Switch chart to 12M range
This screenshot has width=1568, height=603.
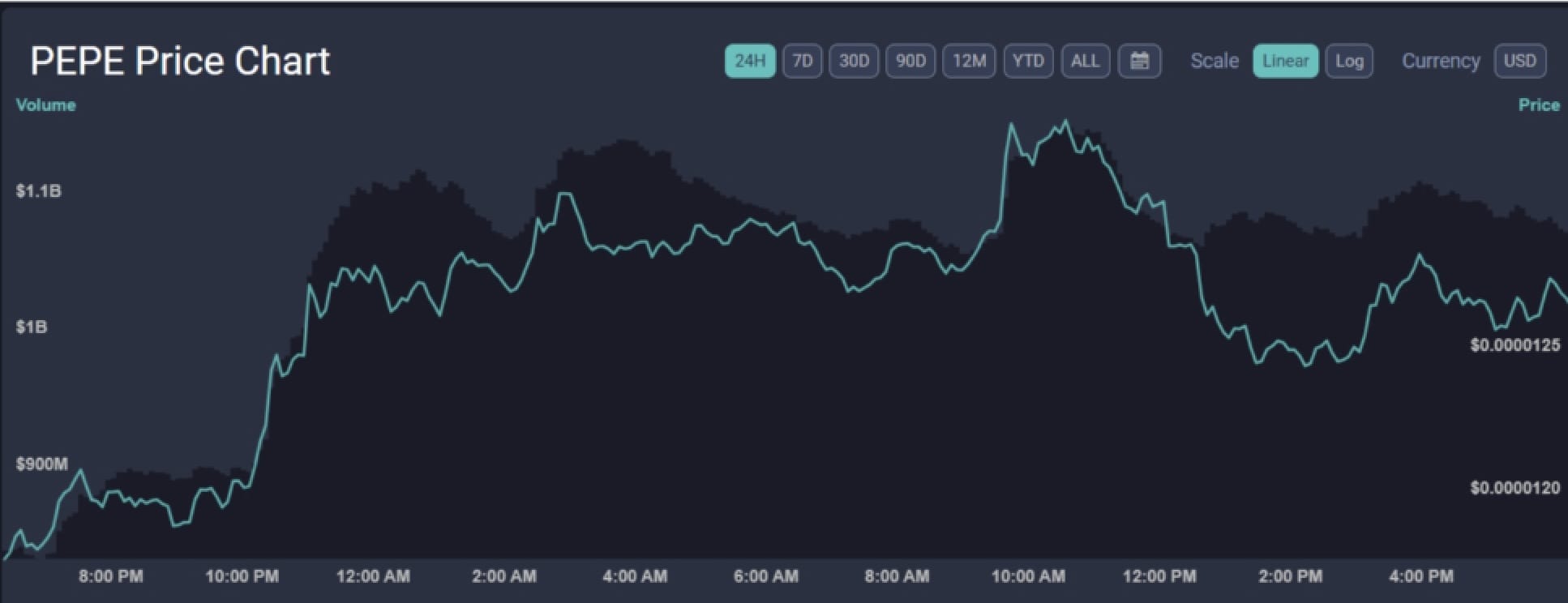(x=969, y=61)
